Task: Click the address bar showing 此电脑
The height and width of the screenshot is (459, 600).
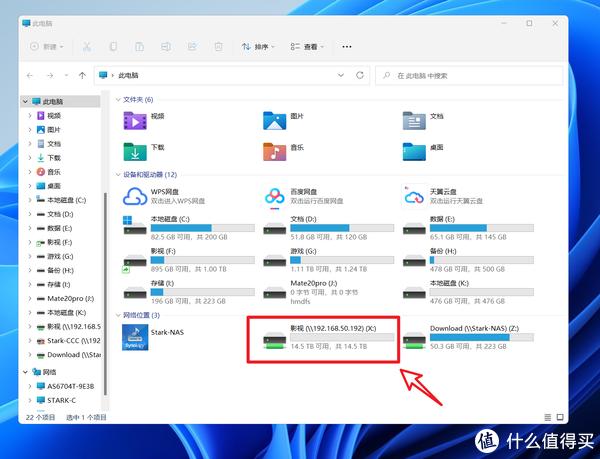Action: point(232,75)
